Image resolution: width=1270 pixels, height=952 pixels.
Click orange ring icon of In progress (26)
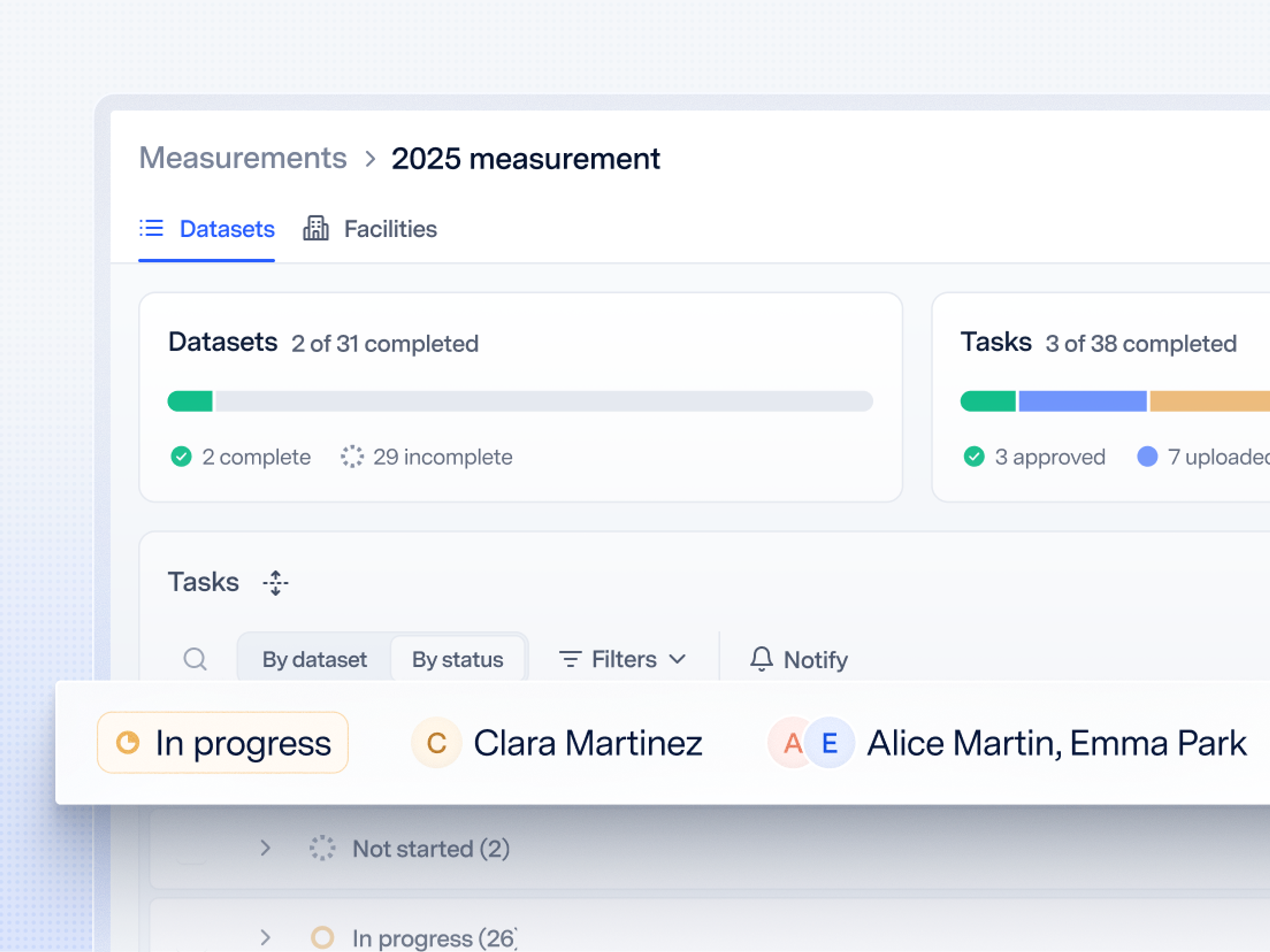coord(322,938)
